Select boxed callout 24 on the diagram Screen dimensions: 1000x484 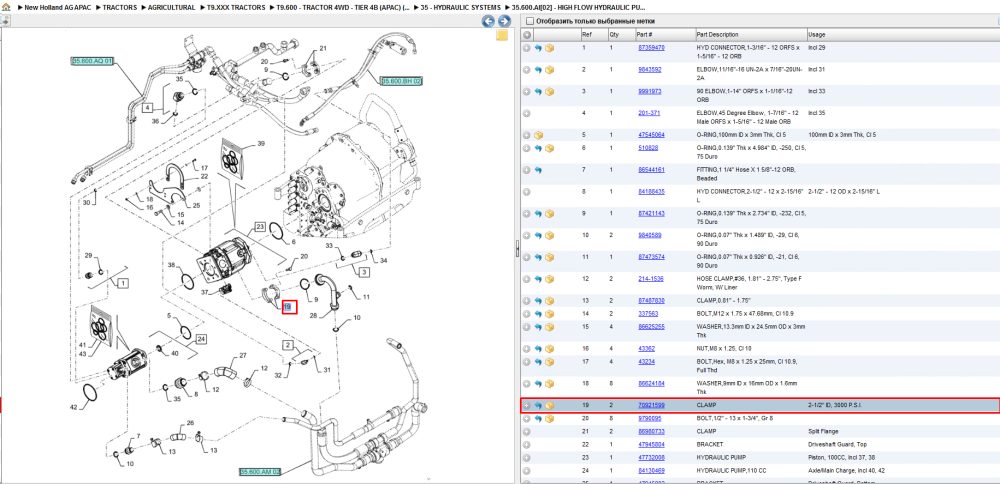pos(201,339)
